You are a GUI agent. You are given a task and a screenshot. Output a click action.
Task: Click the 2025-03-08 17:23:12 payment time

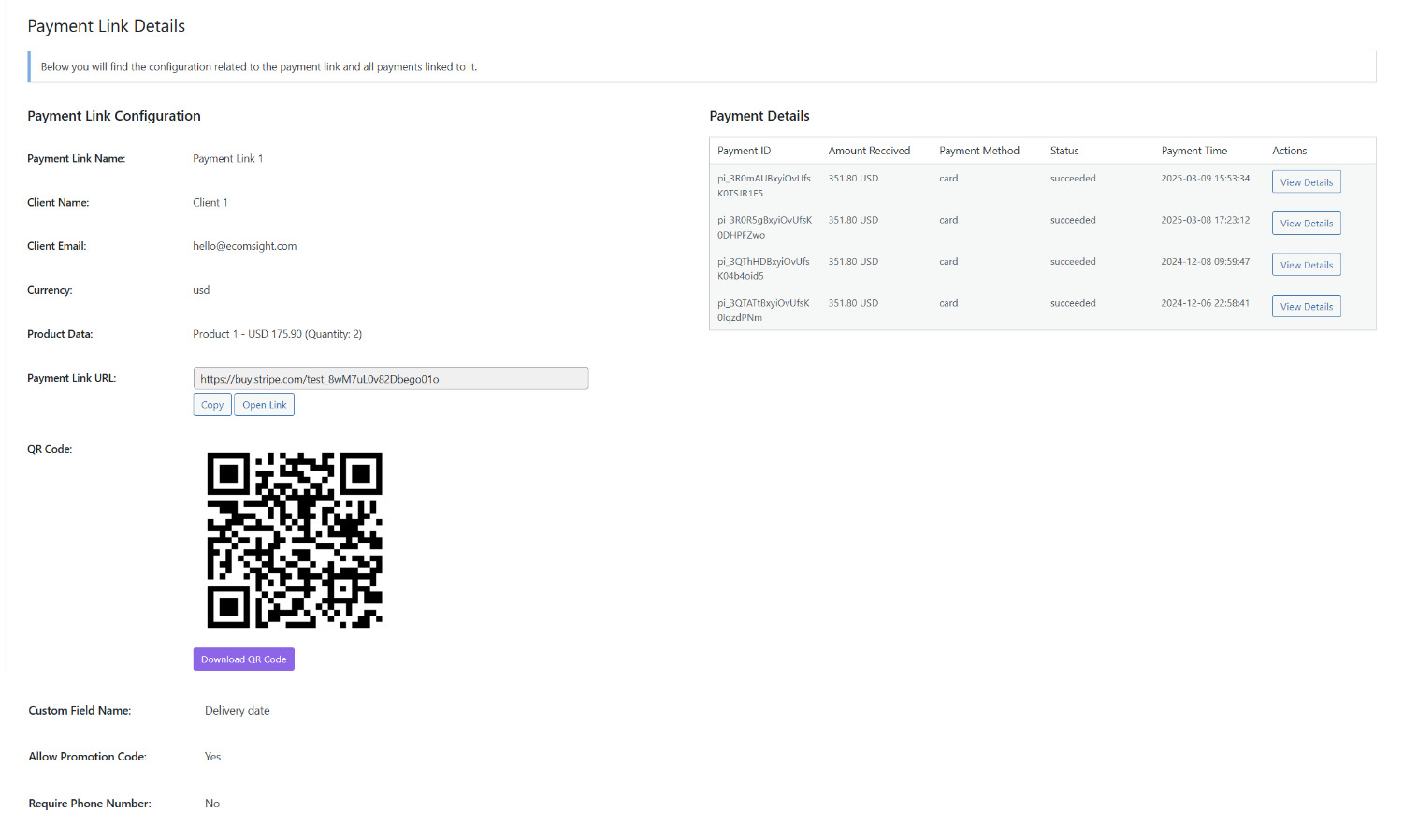click(x=1206, y=220)
